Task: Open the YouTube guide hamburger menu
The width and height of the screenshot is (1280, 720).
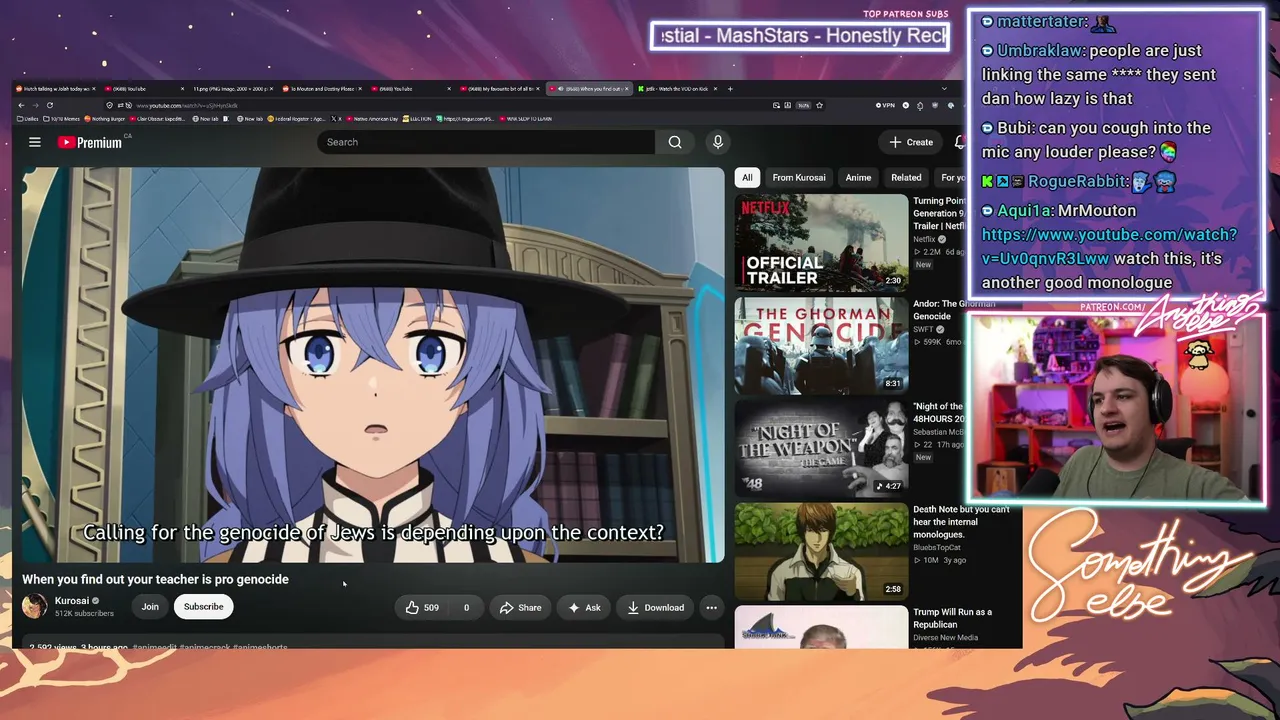Action: [35, 142]
